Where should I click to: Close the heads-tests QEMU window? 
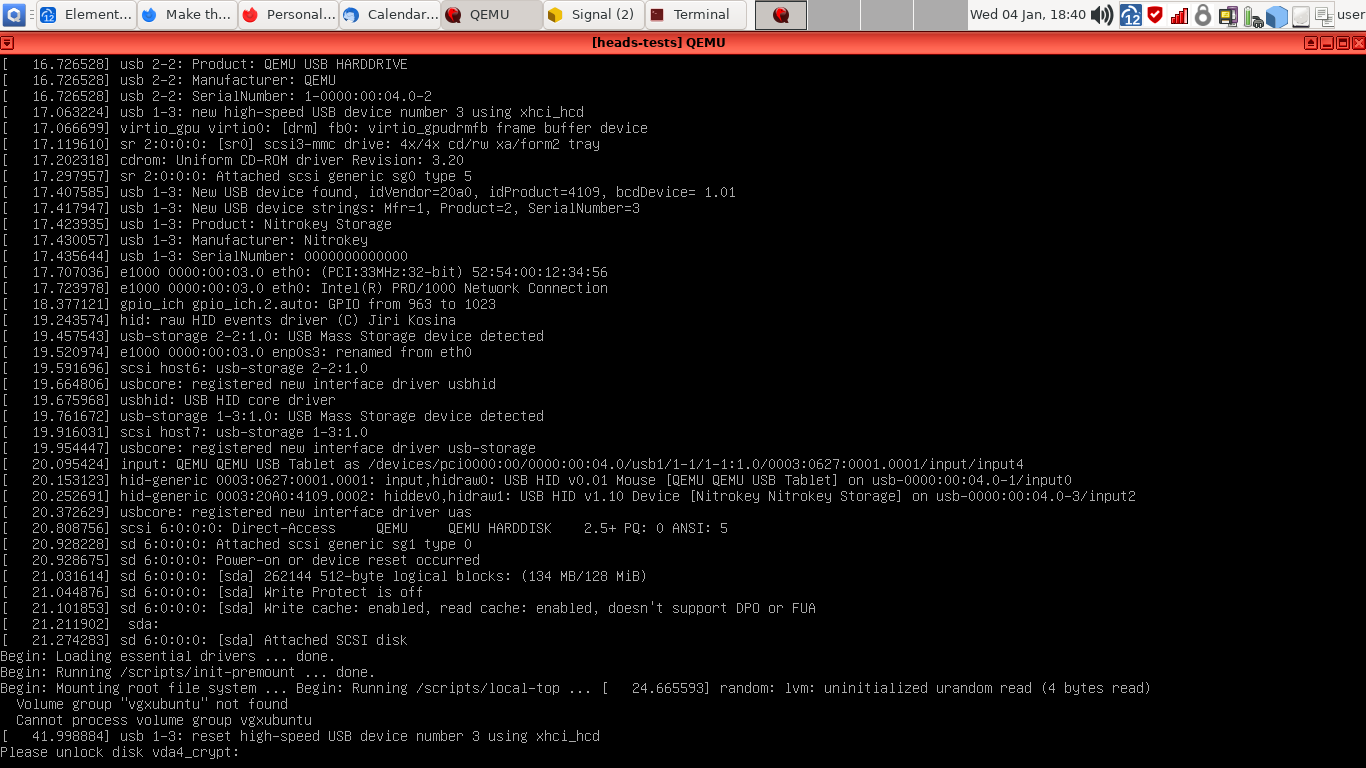pos(1358,43)
